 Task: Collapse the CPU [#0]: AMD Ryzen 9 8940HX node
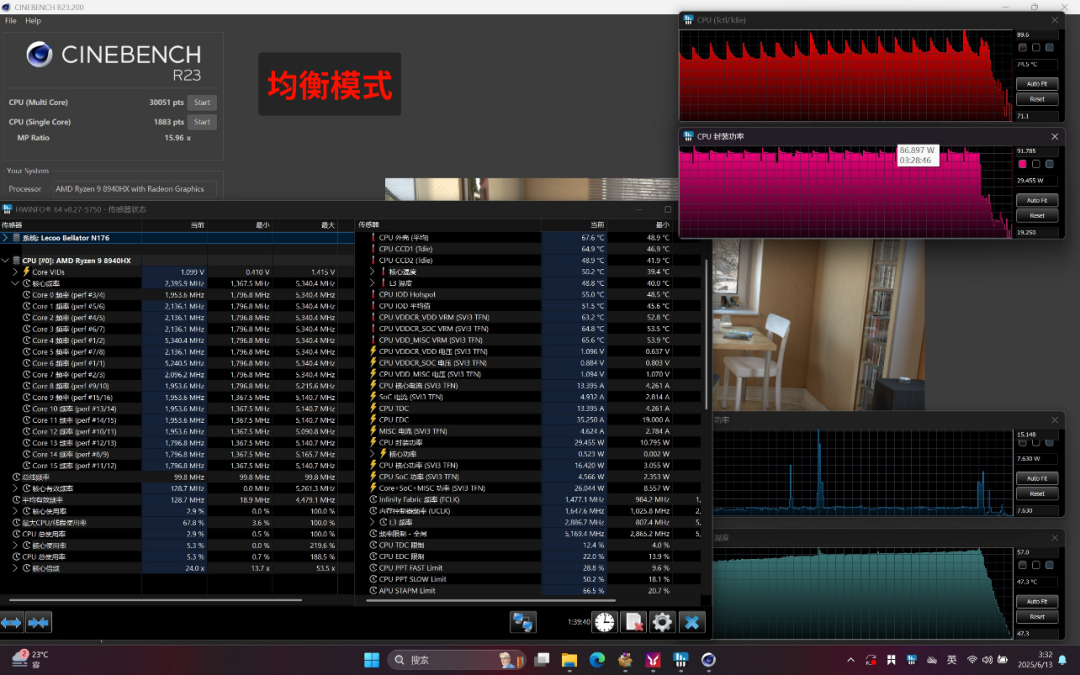[6, 260]
